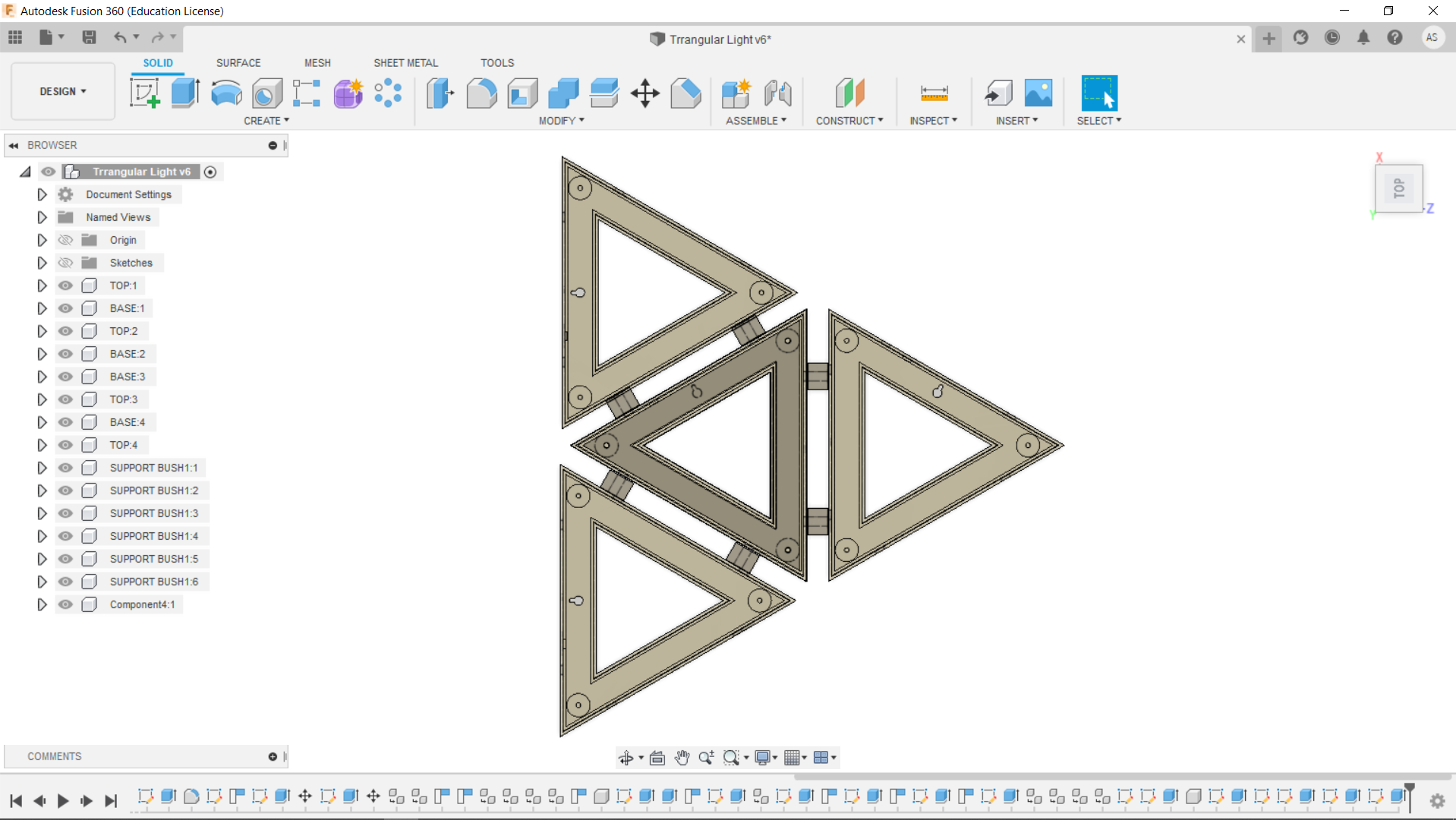This screenshot has height=820, width=1456.
Task: Switch to the SOLID tab
Action: pyautogui.click(x=158, y=63)
